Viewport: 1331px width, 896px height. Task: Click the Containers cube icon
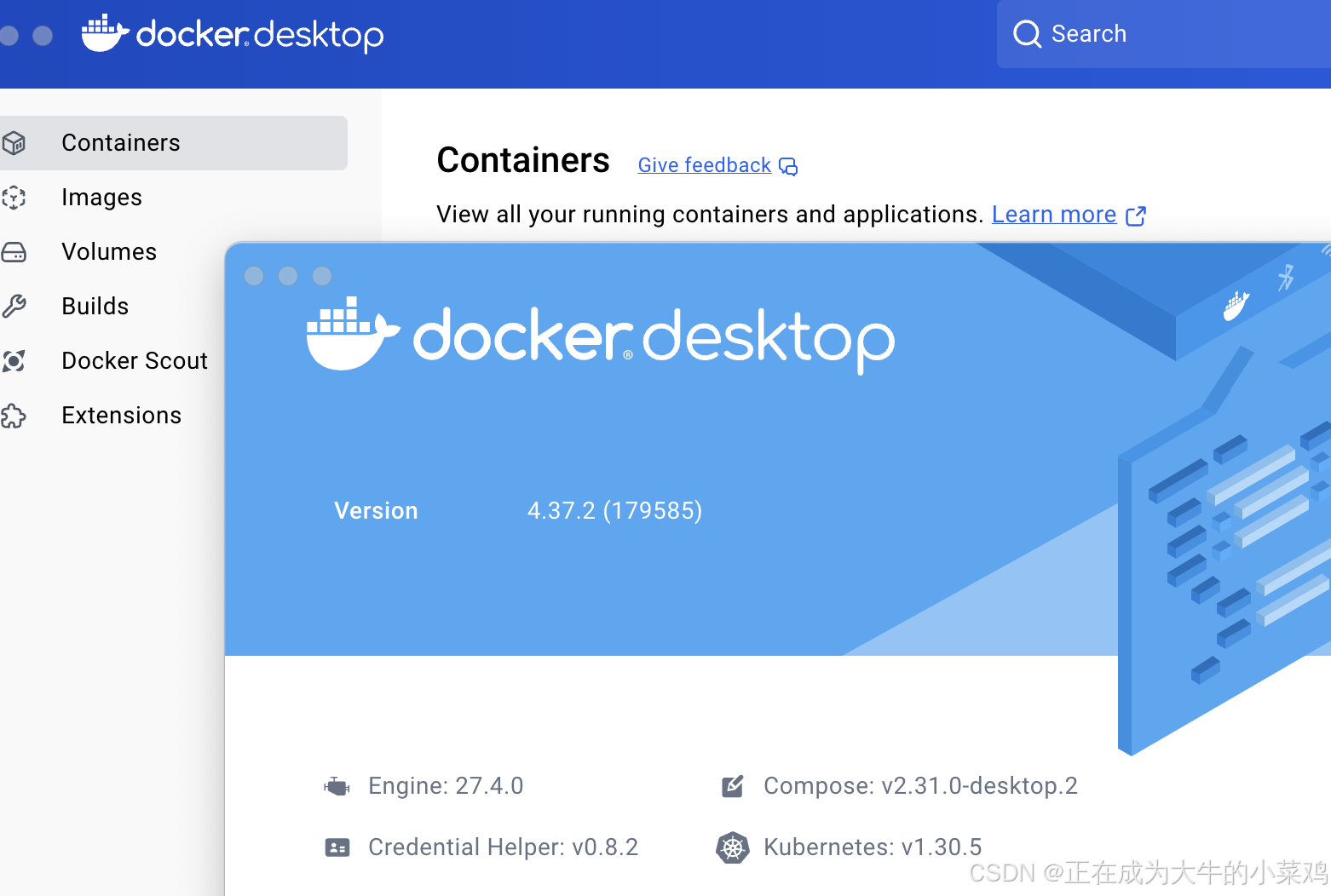coord(14,143)
